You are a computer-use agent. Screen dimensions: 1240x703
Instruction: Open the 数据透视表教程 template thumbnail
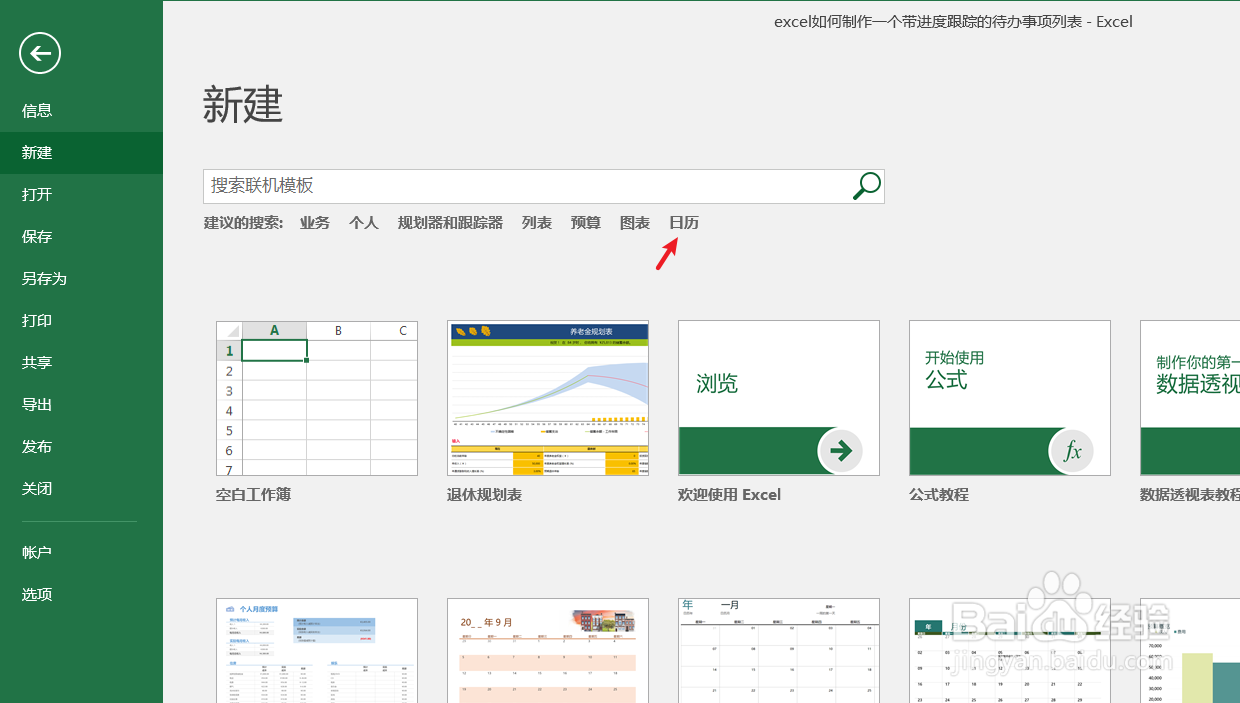tap(1190, 398)
